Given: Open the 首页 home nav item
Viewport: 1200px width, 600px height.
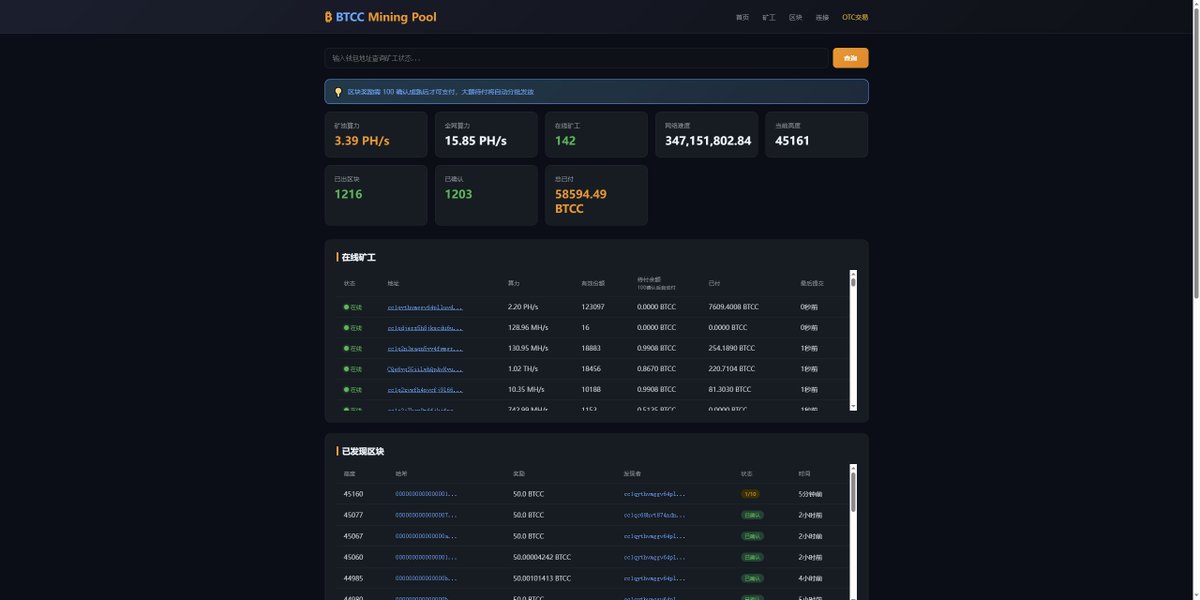Looking at the screenshot, I should [742, 17].
